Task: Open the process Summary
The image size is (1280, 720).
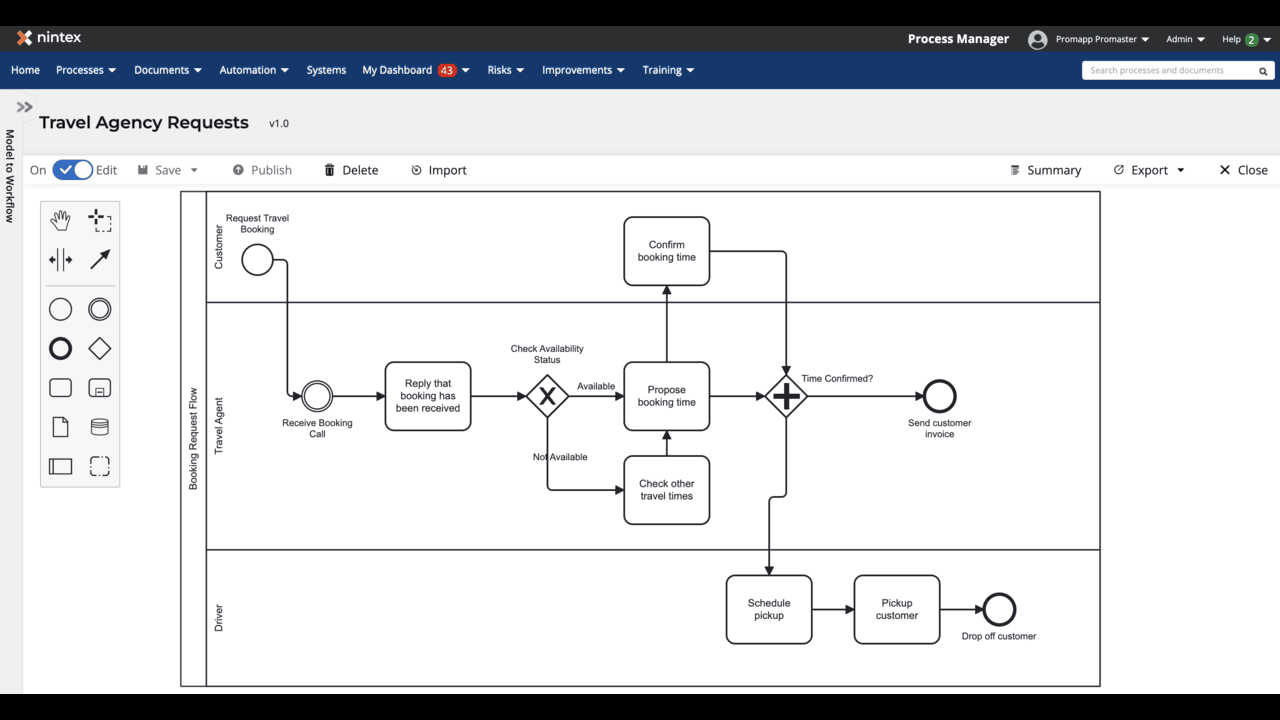Action: 1045,170
